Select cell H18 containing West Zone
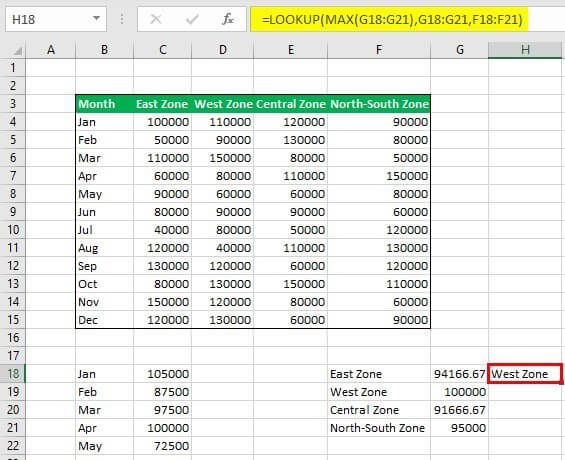Image resolution: width=565 pixels, height=460 pixels. tap(525, 374)
